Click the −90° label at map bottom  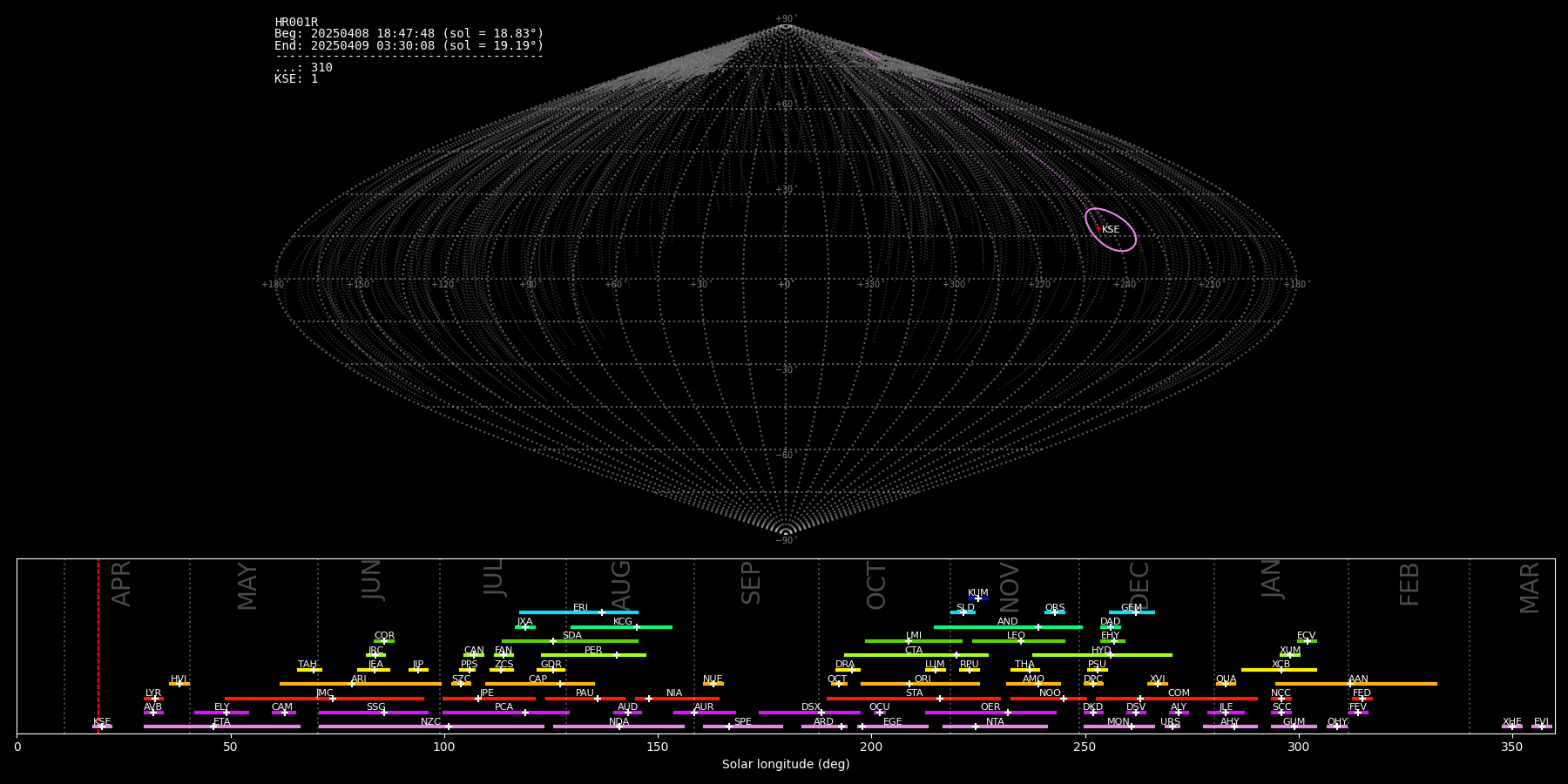pos(786,541)
